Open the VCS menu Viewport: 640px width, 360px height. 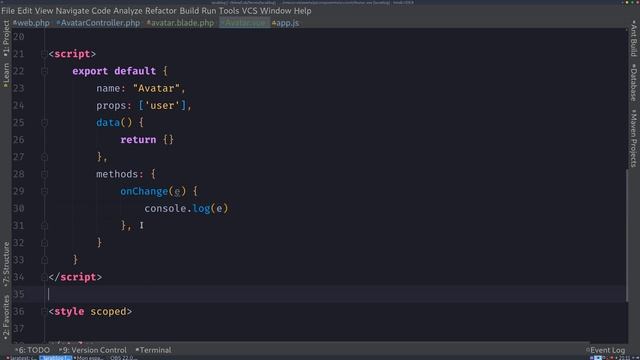(249, 11)
